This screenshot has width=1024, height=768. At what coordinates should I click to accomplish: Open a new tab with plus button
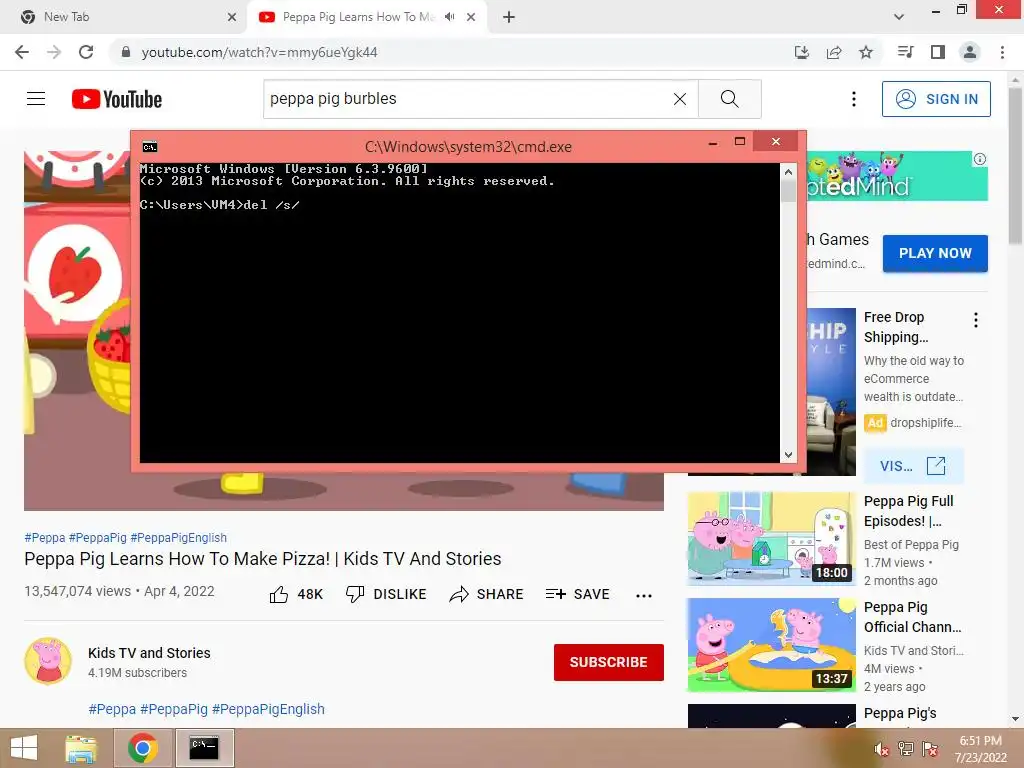[509, 17]
